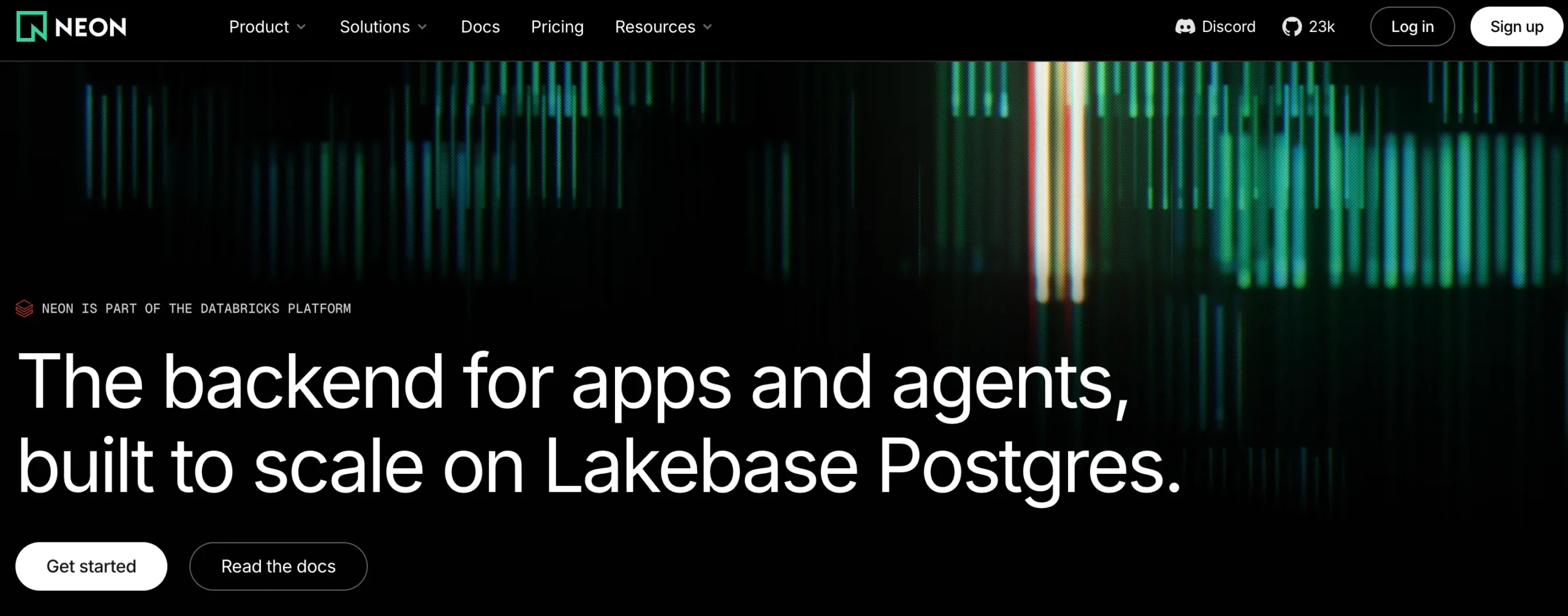This screenshot has height=616, width=1568.
Task: Expand the Resources menu chevron
Action: (707, 27)
